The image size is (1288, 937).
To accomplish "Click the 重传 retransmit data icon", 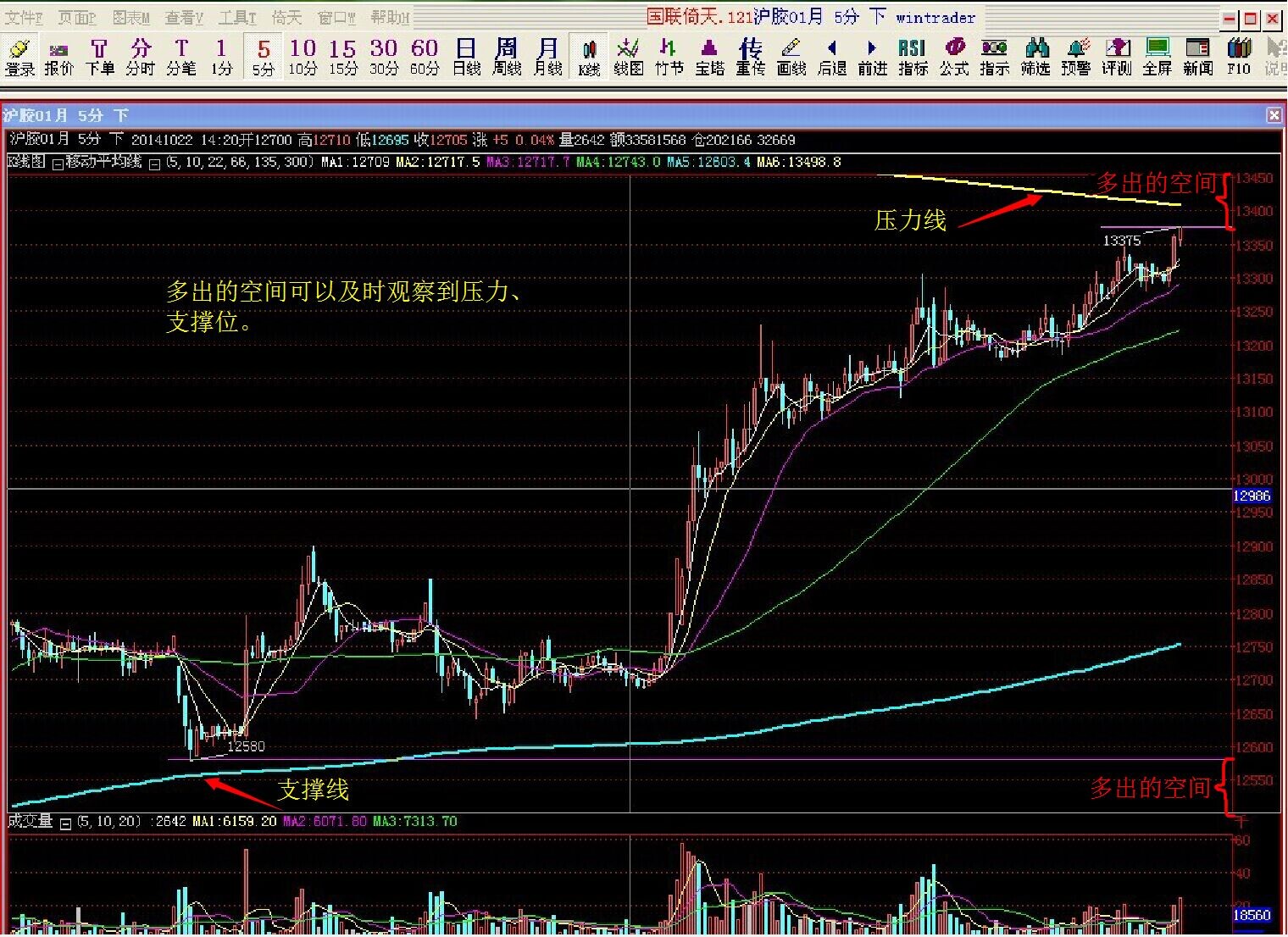I will pyautogui.click(x=750, y=57).
